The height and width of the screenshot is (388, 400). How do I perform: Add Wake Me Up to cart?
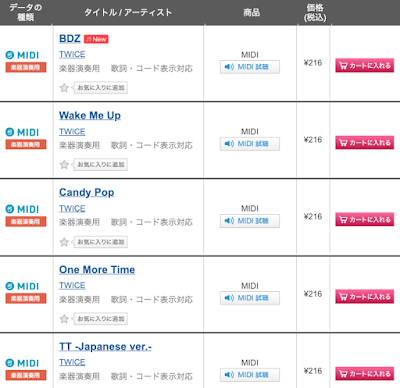365,143
